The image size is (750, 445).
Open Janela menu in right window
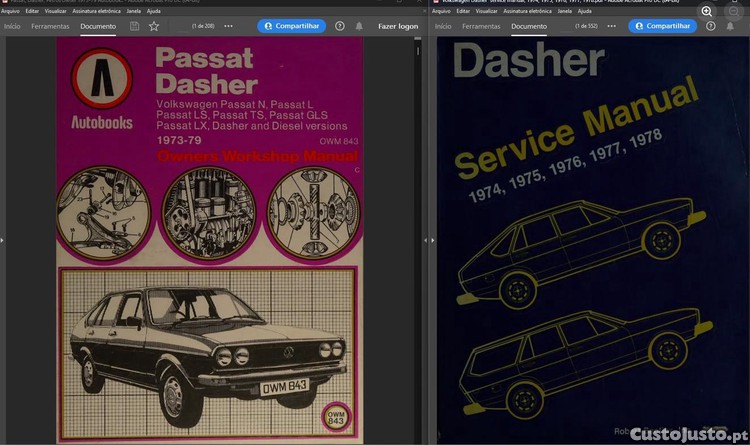pos(564,11)
